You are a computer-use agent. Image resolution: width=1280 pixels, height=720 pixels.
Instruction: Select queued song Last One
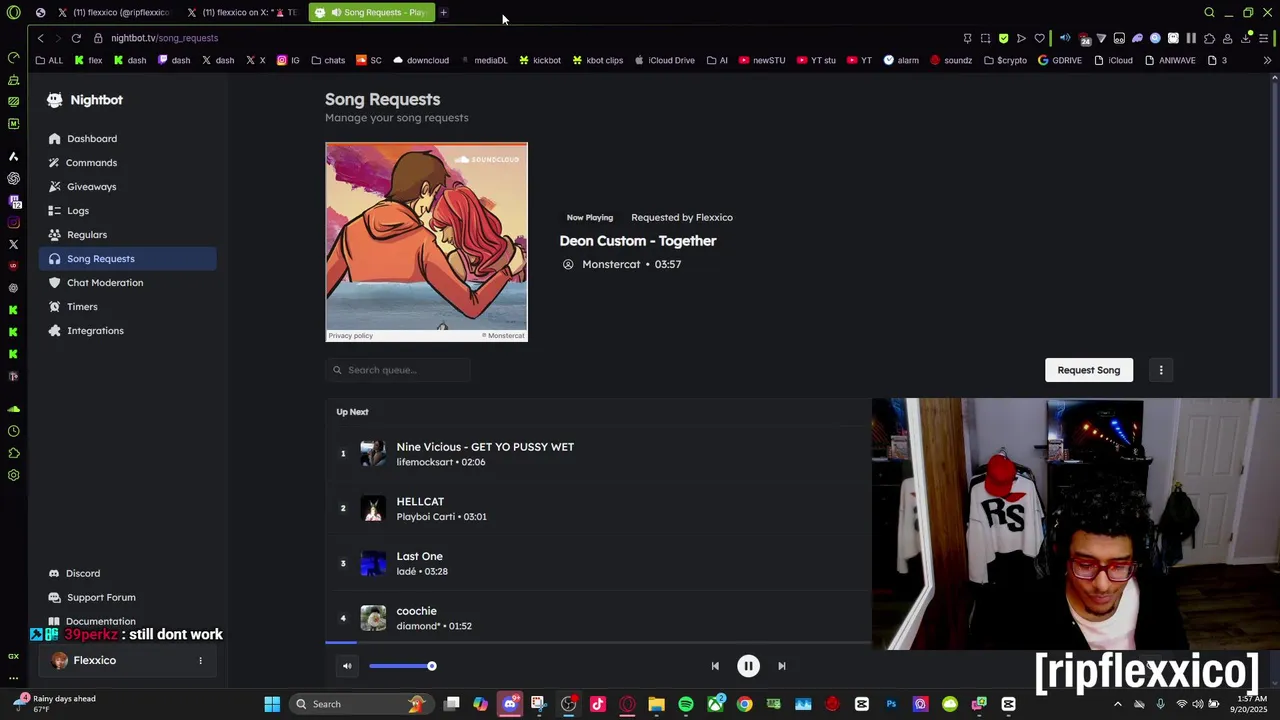tap(598, 563)
